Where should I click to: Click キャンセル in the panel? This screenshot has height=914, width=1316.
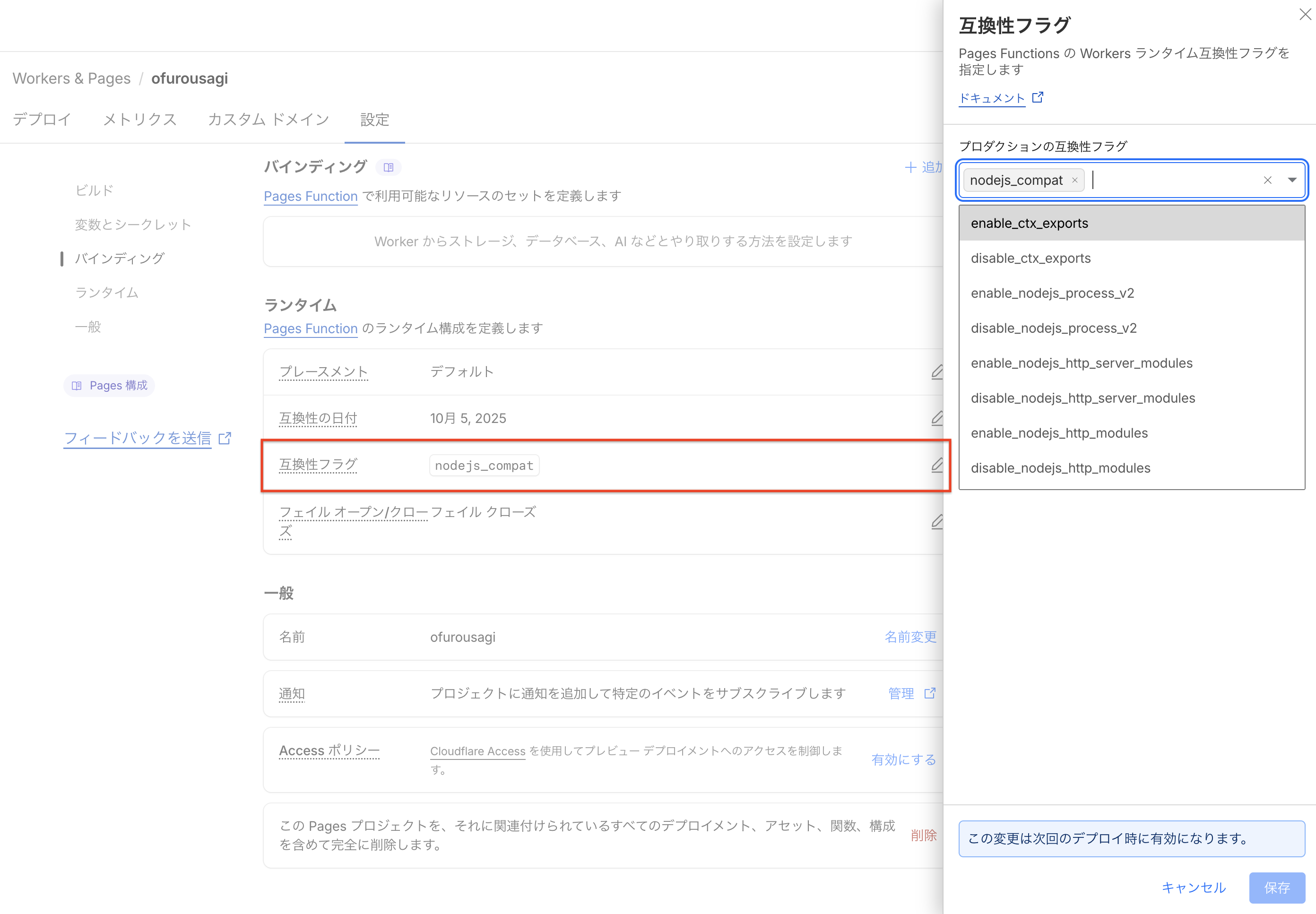(1193, 887)
